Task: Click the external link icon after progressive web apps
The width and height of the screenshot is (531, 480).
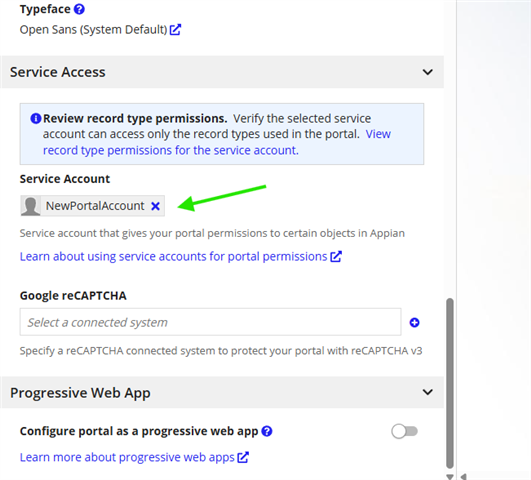Action: tap(243, 457)
